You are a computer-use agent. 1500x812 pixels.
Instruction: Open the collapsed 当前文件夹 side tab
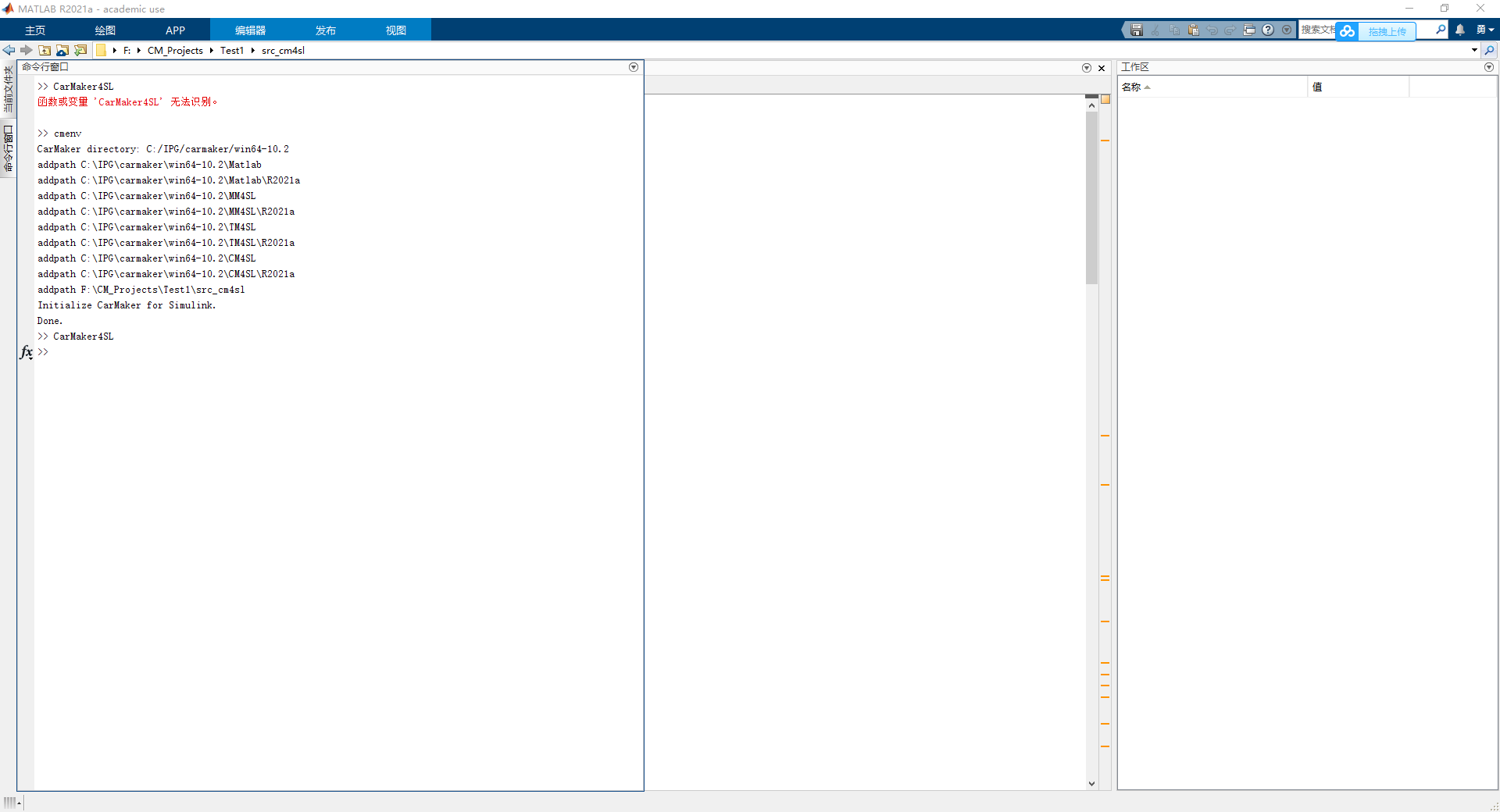pos(9,89)
